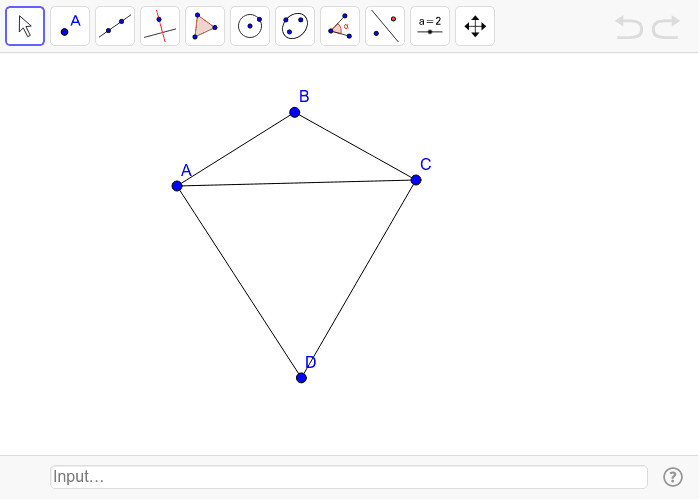Click the label "D" text
Viewport: 700px width, 500px height.
click(x=311, y=362)
